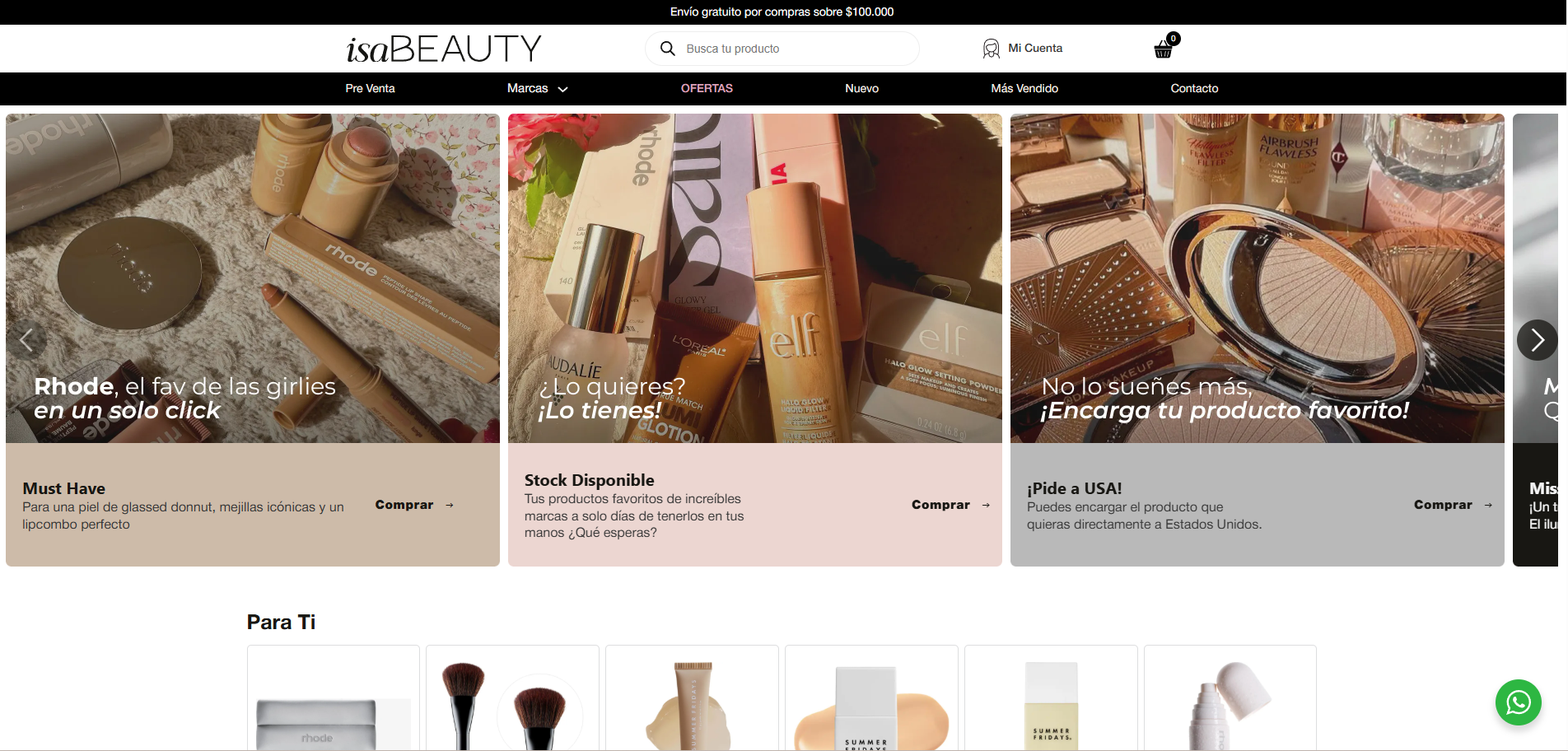Click Comprar on the Must Have card
This screenshot has height=751, width=1568.
[x=414, y=505]
